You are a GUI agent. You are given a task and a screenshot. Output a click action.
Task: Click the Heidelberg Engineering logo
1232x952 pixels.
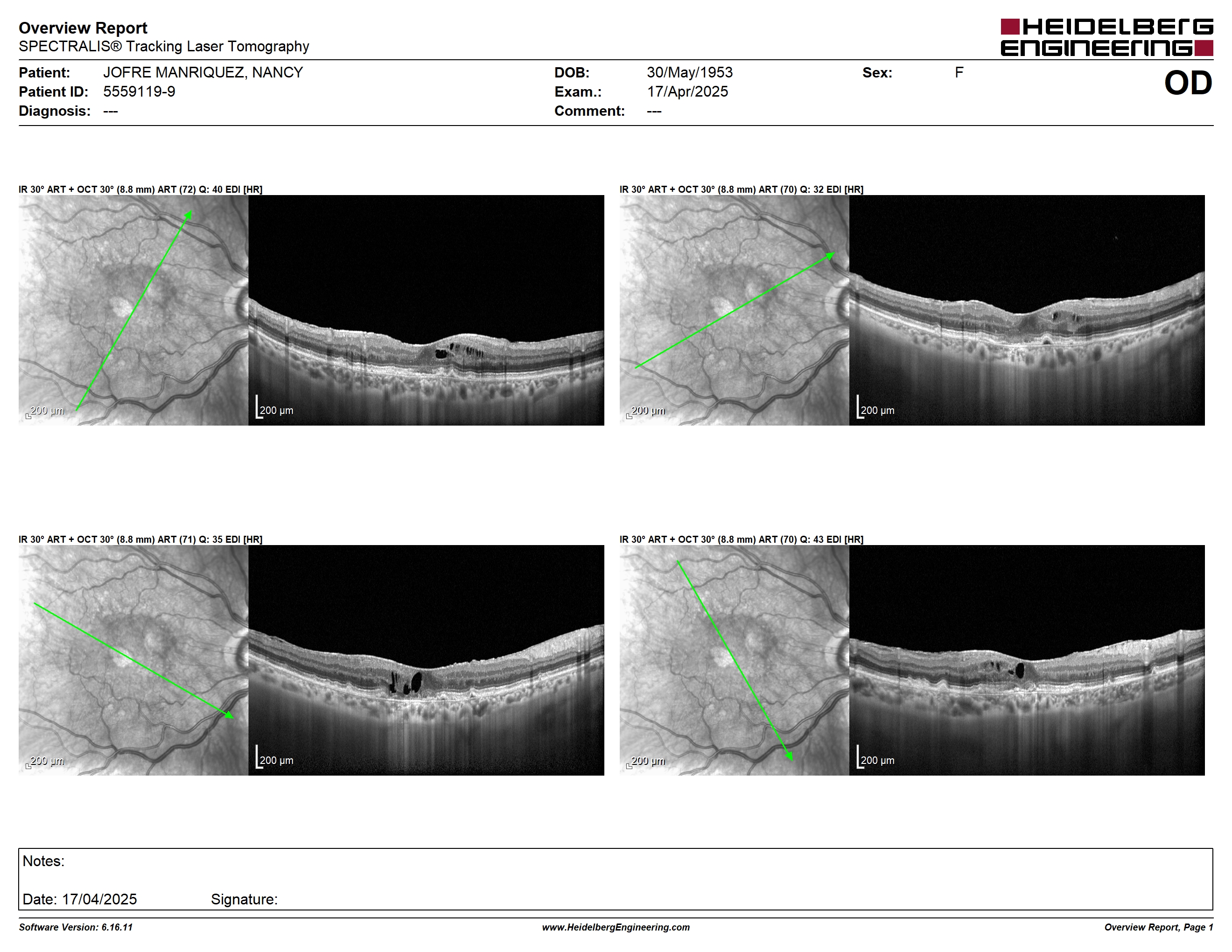coord(1107,37)
